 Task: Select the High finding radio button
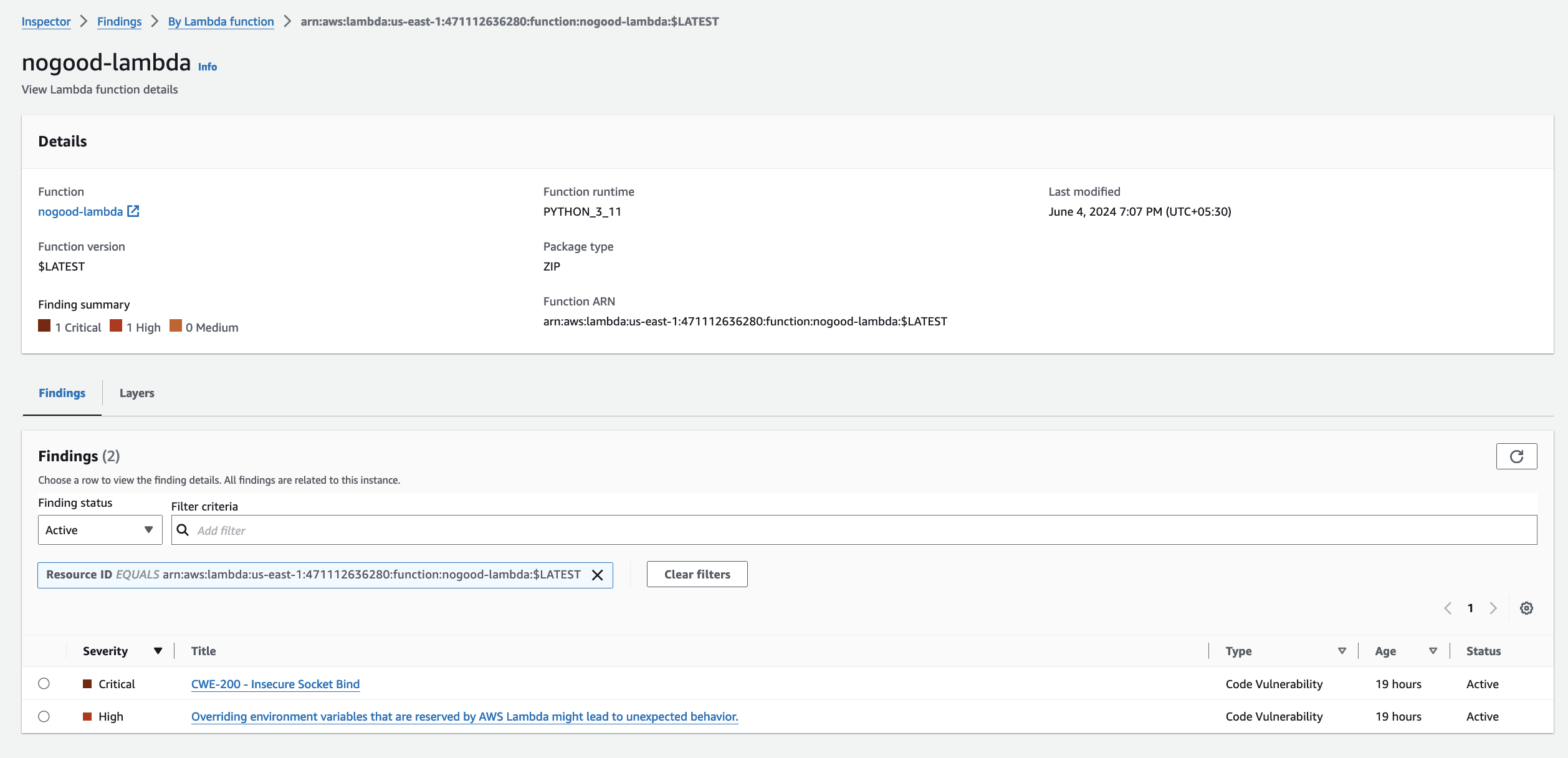click(44, 716)
